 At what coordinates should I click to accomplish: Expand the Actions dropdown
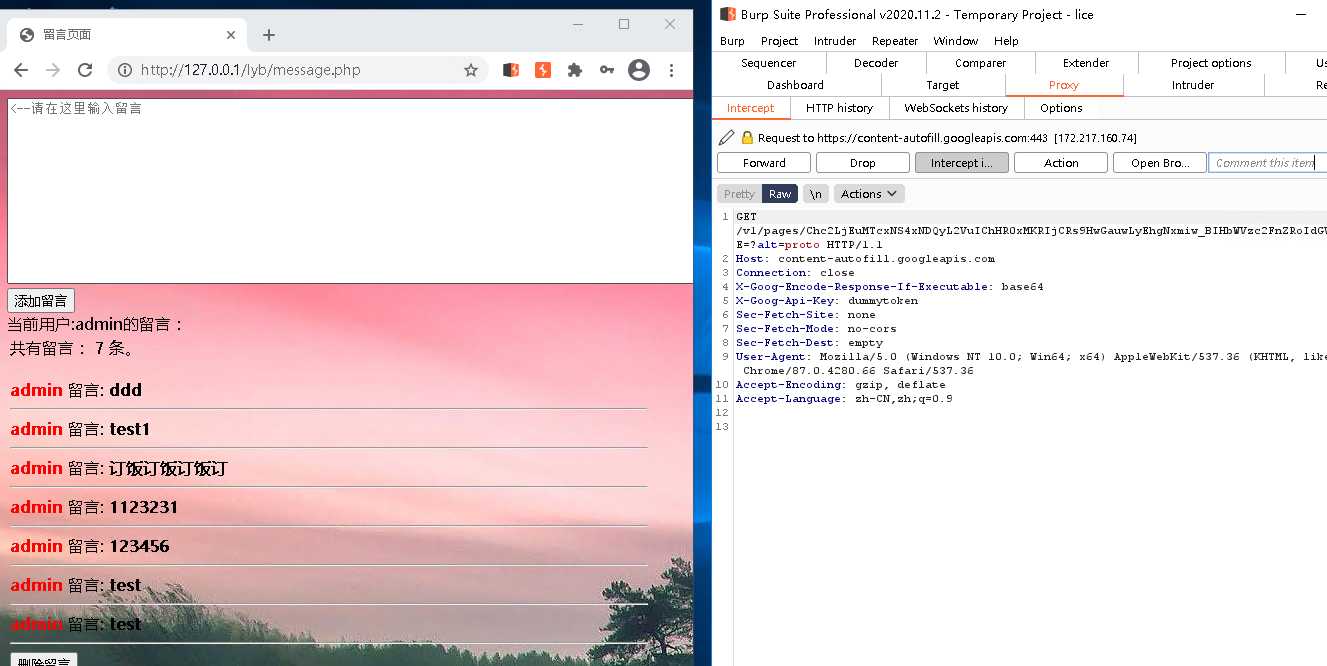(x=869, y=194)
